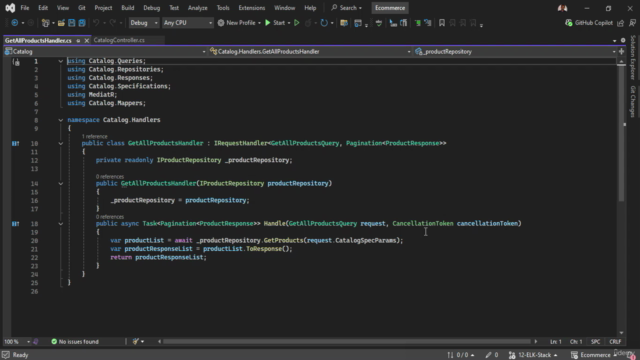Image resolution: width=640 pixels, height=360 pixels.
Task: Expand the Start button dropdown arrow
Action: tap(289, 23)
